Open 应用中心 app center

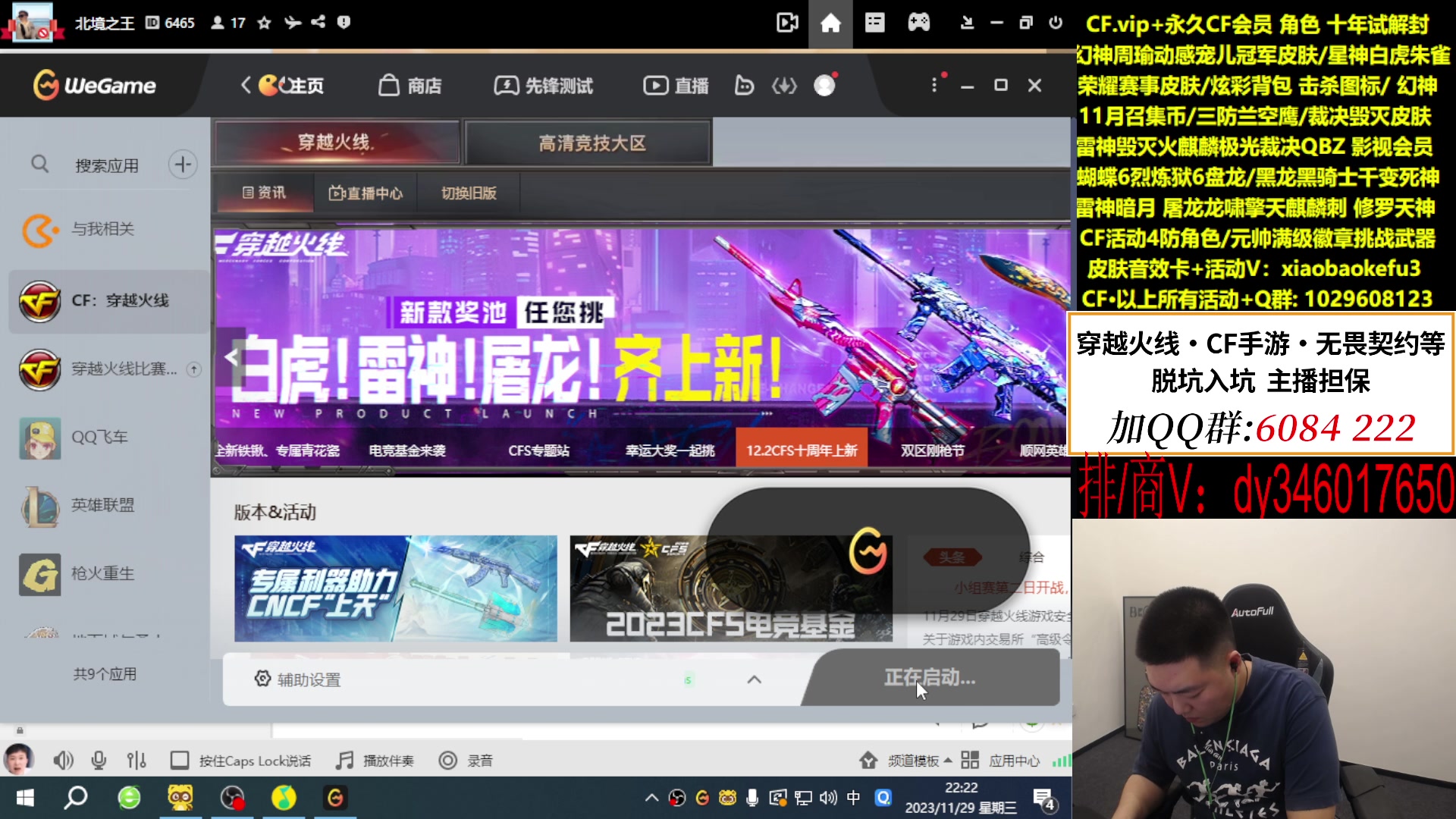[1001, 760]
